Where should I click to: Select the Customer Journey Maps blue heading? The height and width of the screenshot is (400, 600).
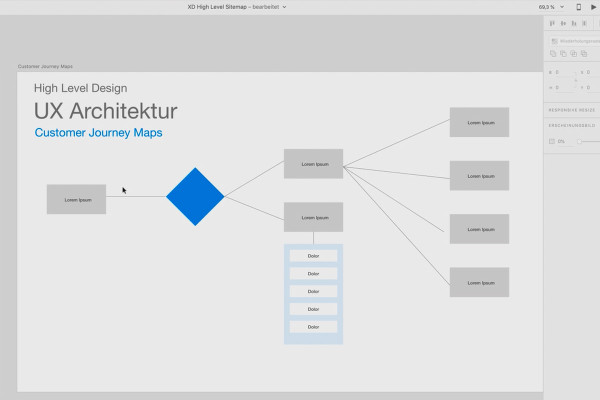pos(98,133)
